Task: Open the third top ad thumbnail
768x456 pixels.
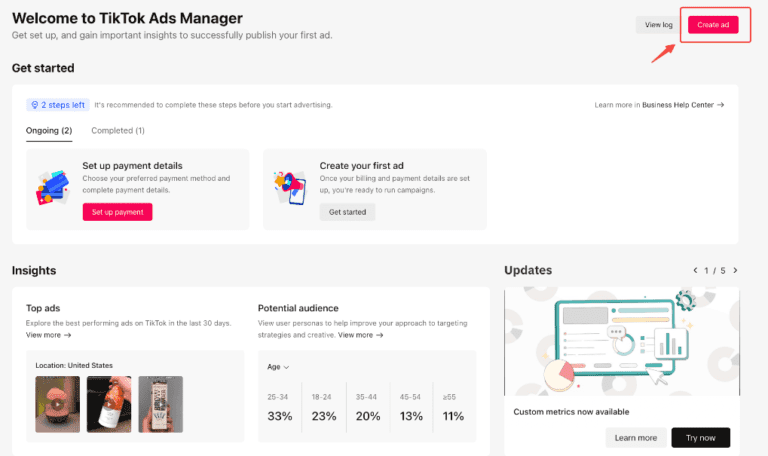Action: point(160,404)
